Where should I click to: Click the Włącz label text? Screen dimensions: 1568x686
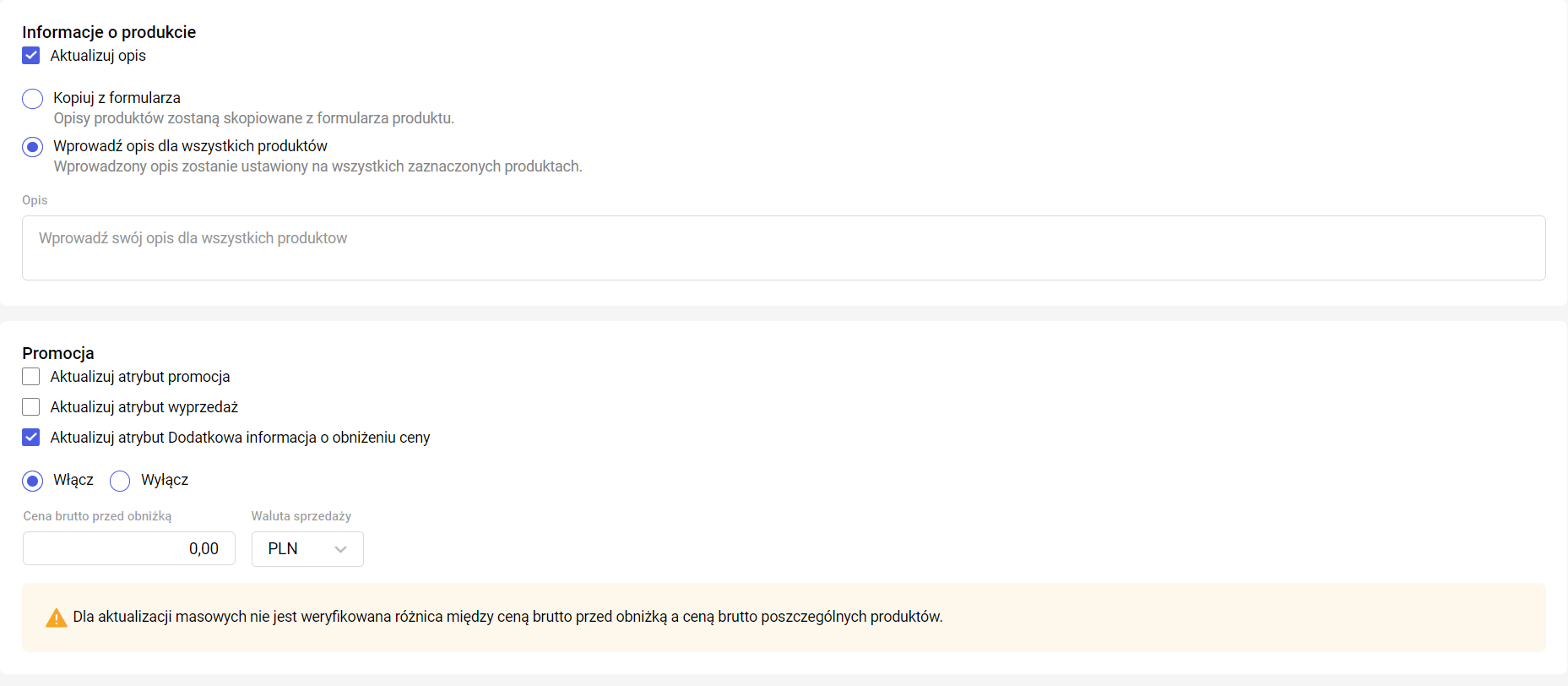coord(73,480)
